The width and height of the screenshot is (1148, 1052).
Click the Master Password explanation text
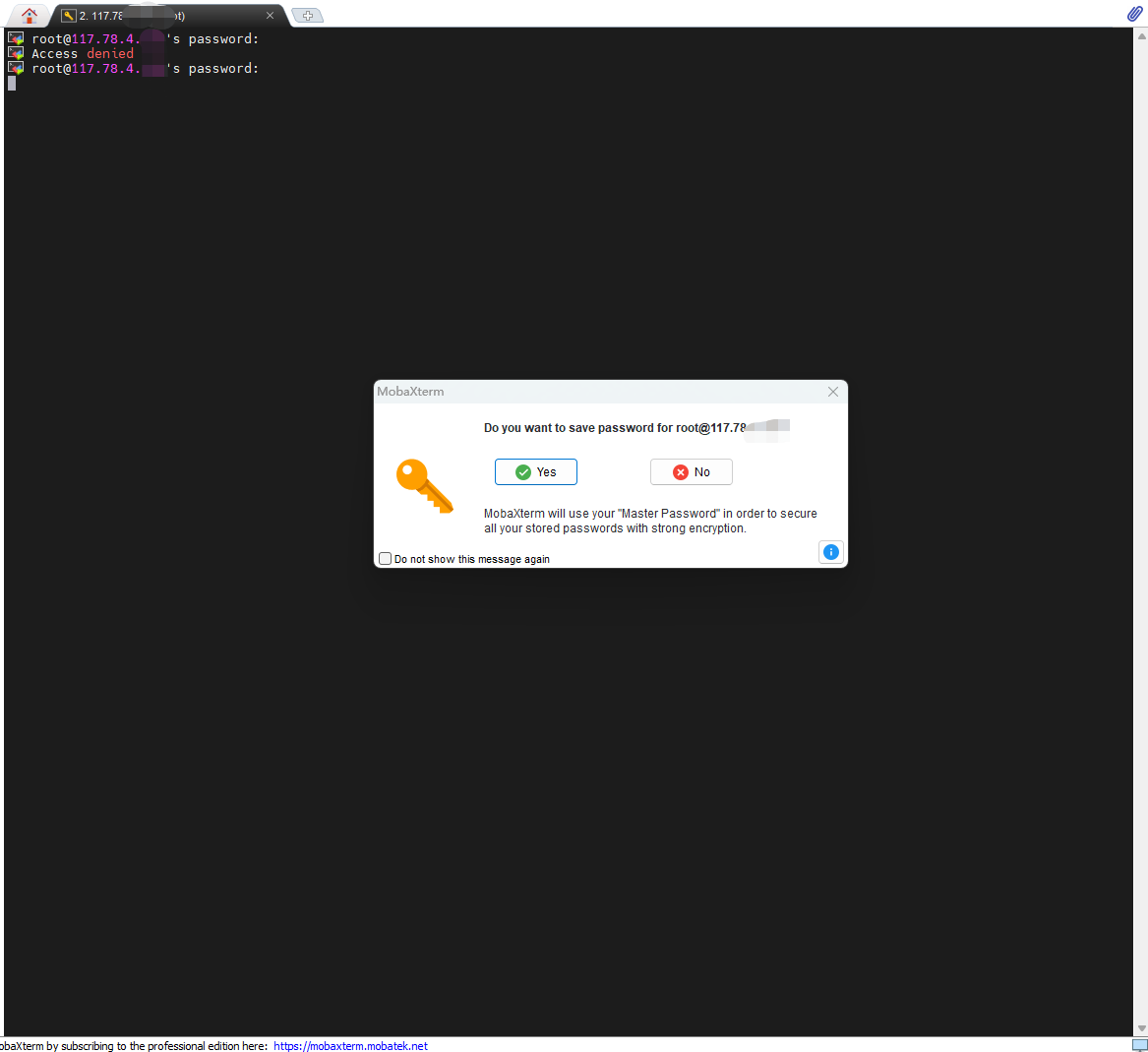coord(650,521)
